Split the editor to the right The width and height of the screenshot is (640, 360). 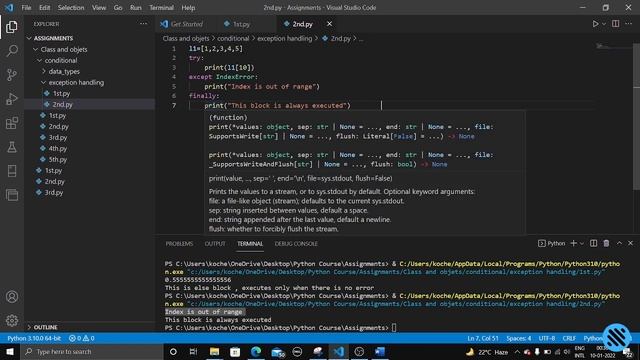(x=616, y=24)
